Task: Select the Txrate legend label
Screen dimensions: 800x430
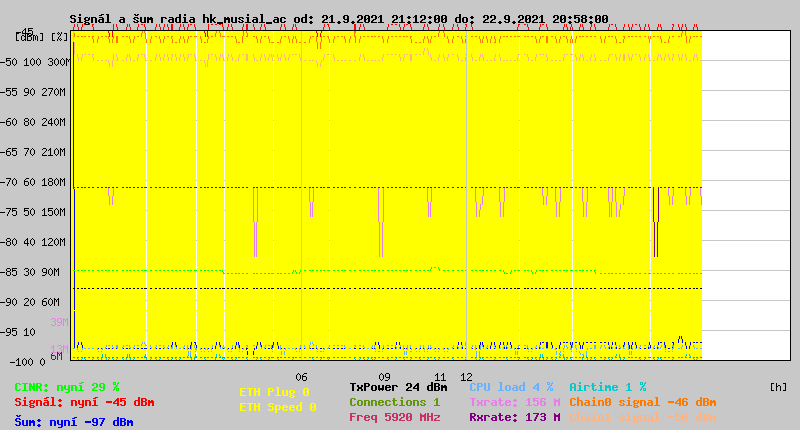Action: [x=514, y=402]
